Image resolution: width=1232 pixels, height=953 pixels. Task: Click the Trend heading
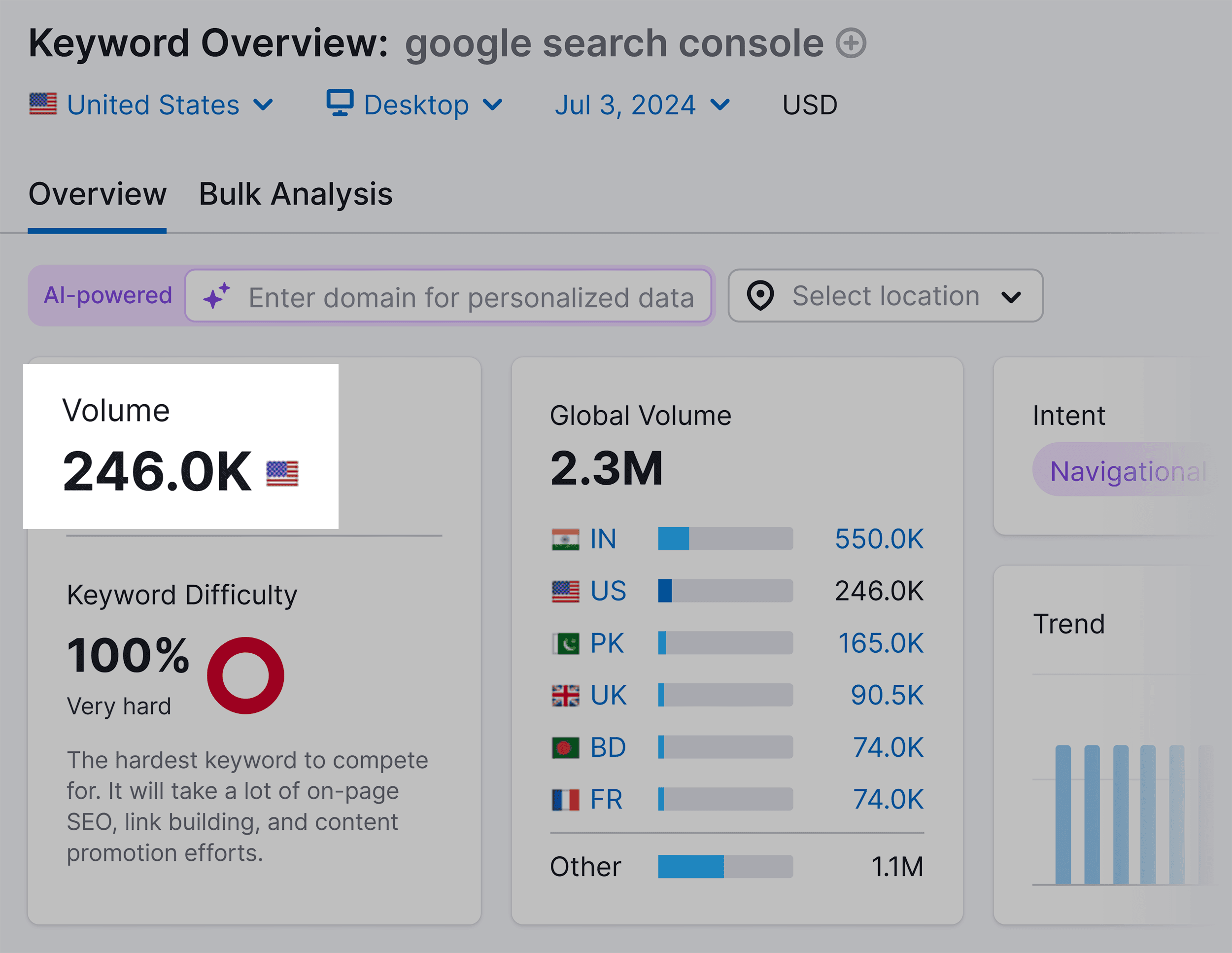point(1068,624)
